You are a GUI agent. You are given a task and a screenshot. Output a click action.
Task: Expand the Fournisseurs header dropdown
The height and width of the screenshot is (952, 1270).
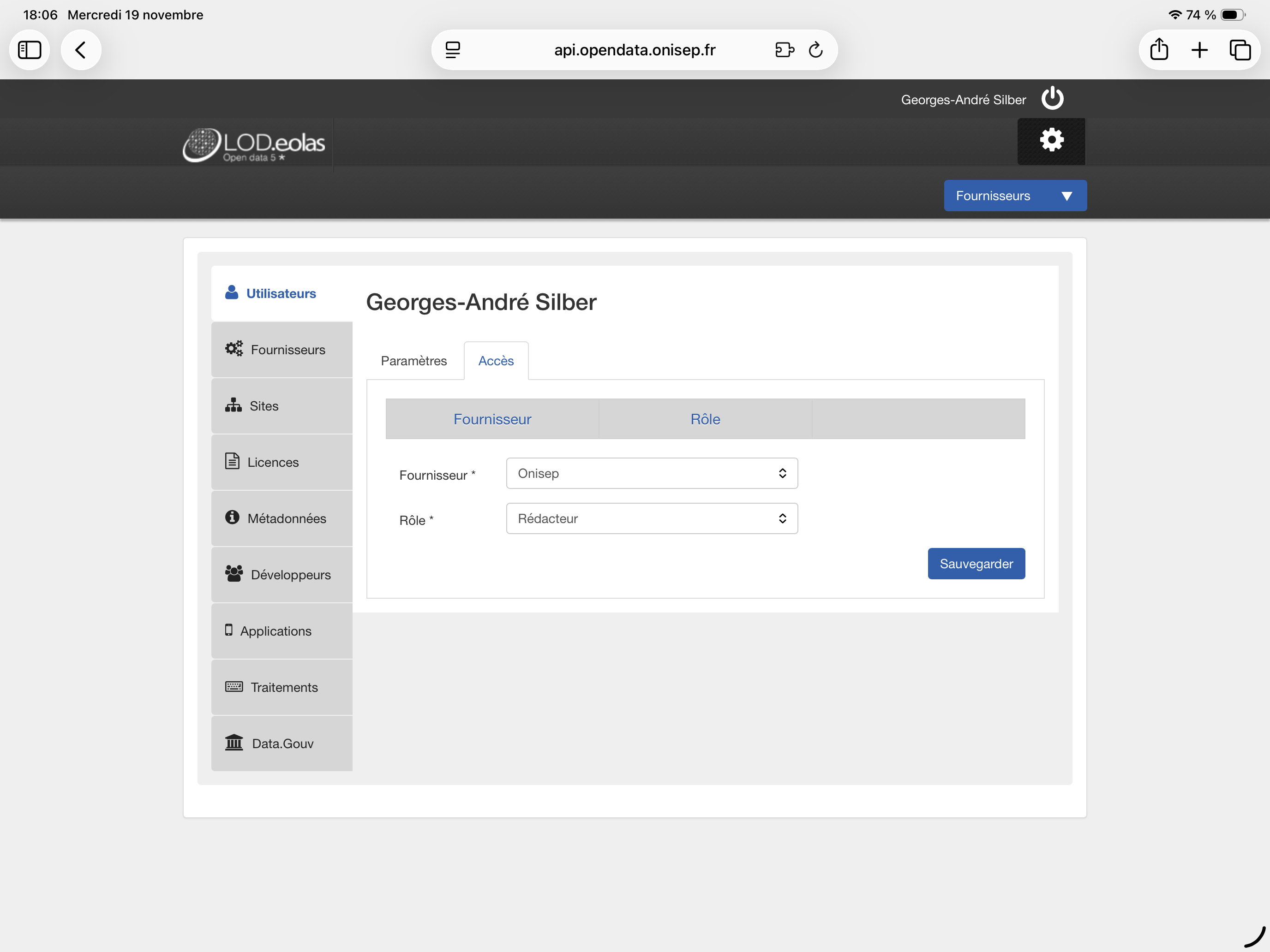tap(1014, 196)
